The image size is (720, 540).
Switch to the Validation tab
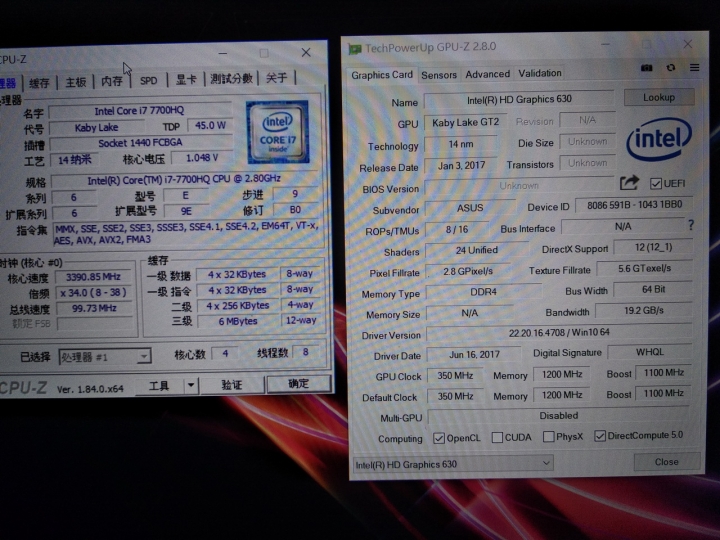pos(540,73)
